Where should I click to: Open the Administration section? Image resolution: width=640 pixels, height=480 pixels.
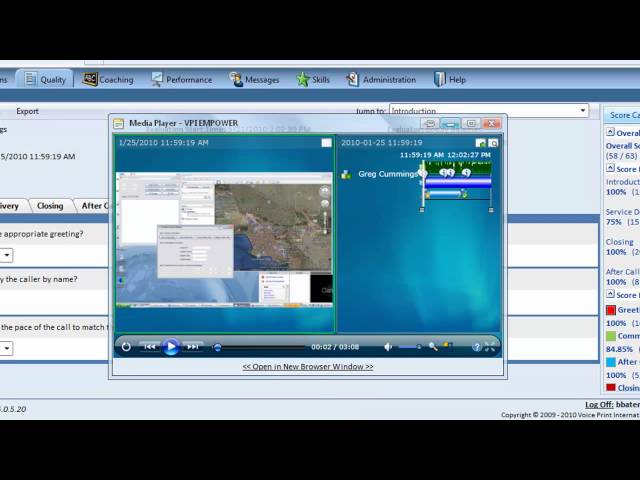(x=381, y=80)
